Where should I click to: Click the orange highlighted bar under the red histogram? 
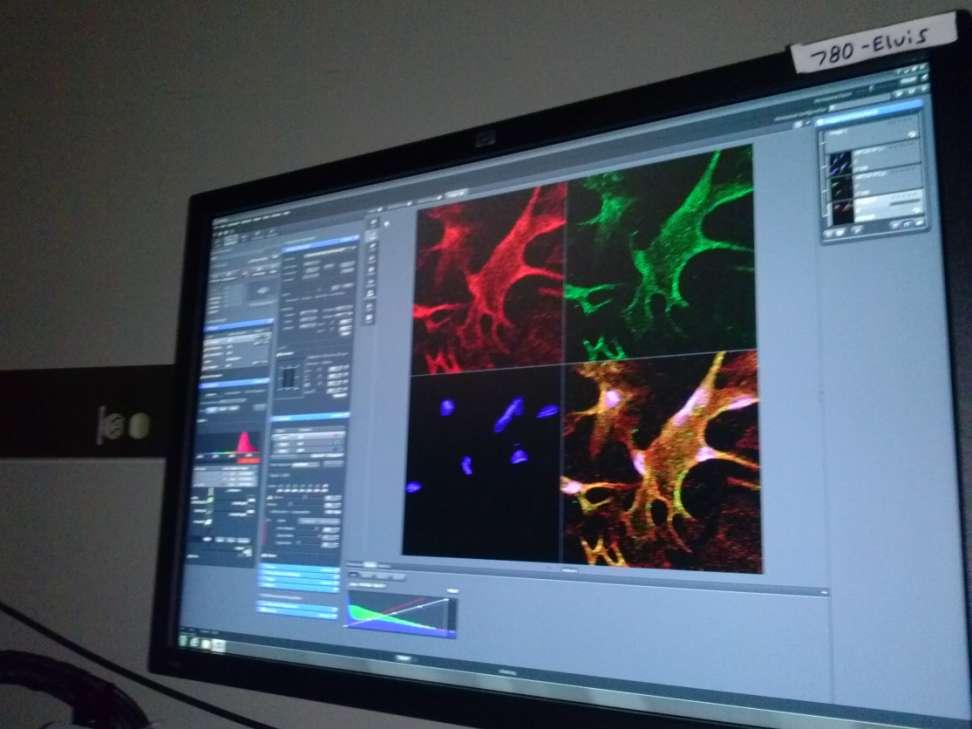point(249,462)
